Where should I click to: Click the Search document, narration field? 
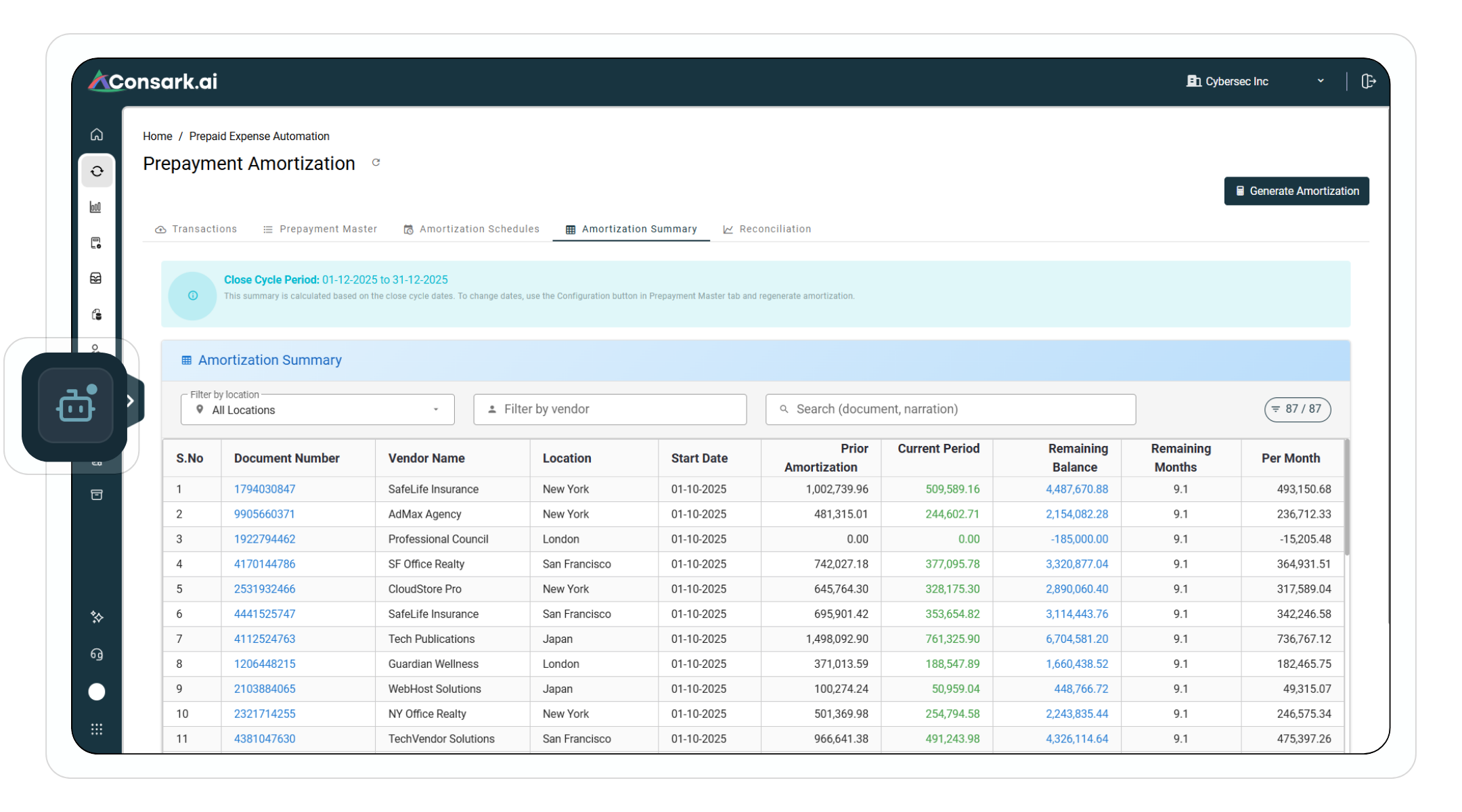[950, 409]
